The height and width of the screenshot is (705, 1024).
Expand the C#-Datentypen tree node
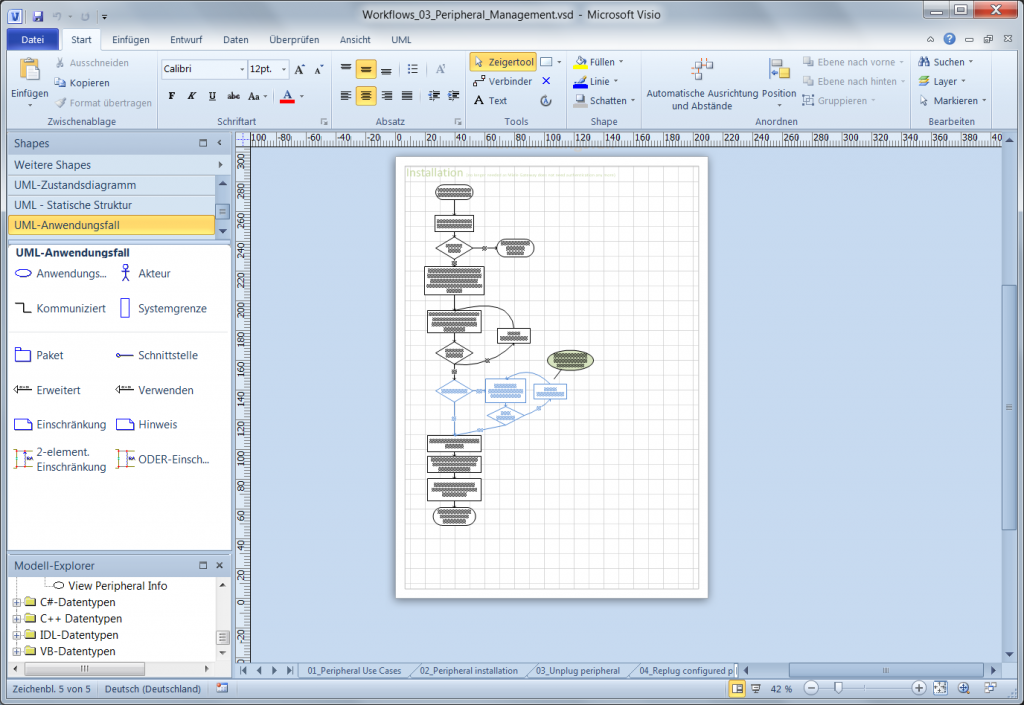[16, 603]
